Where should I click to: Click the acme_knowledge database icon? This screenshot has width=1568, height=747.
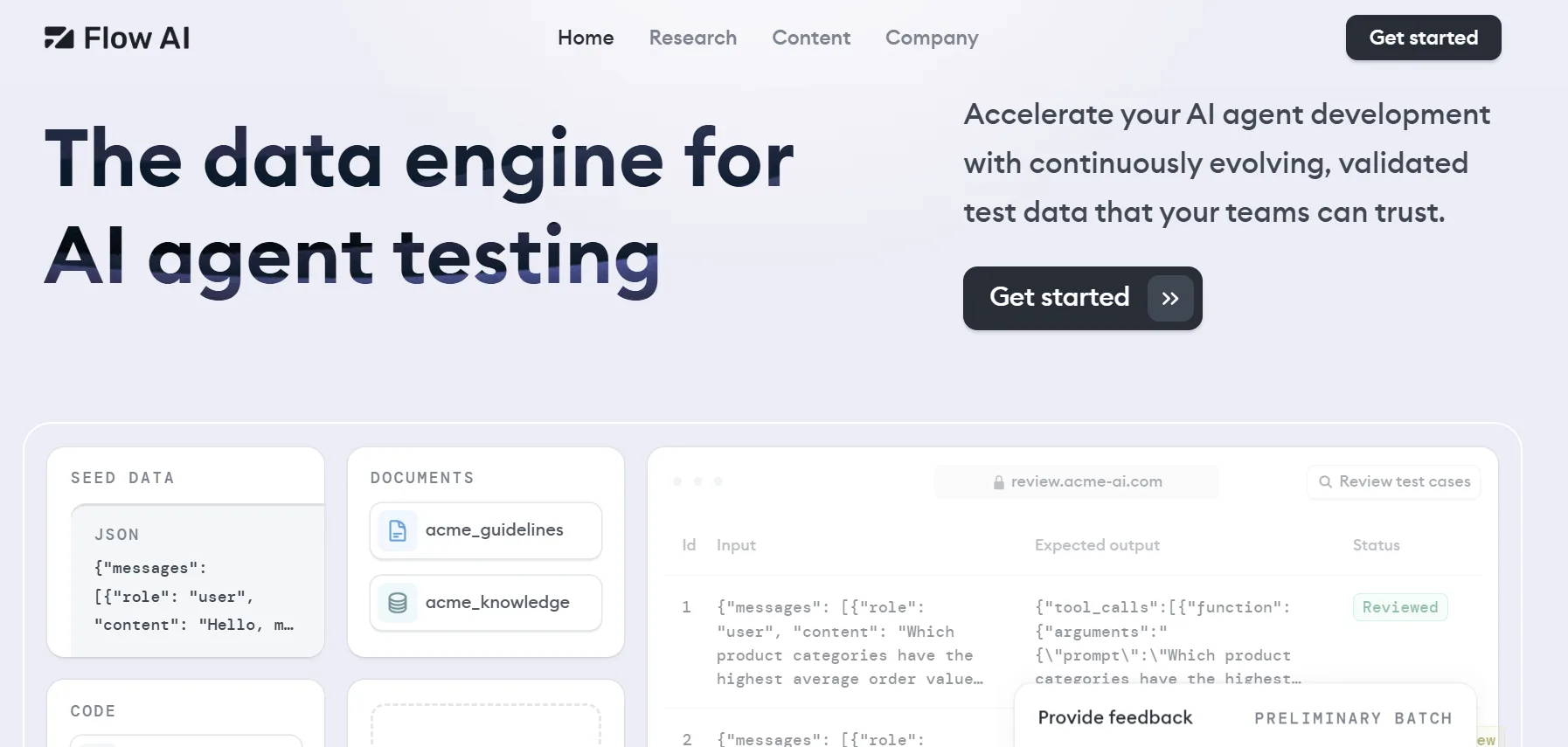(x=398, y=602)
